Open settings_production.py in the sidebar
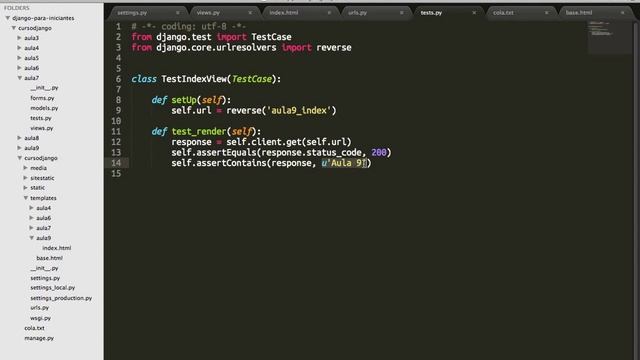Viewport: 640px width, 360px height. point(61,298)
